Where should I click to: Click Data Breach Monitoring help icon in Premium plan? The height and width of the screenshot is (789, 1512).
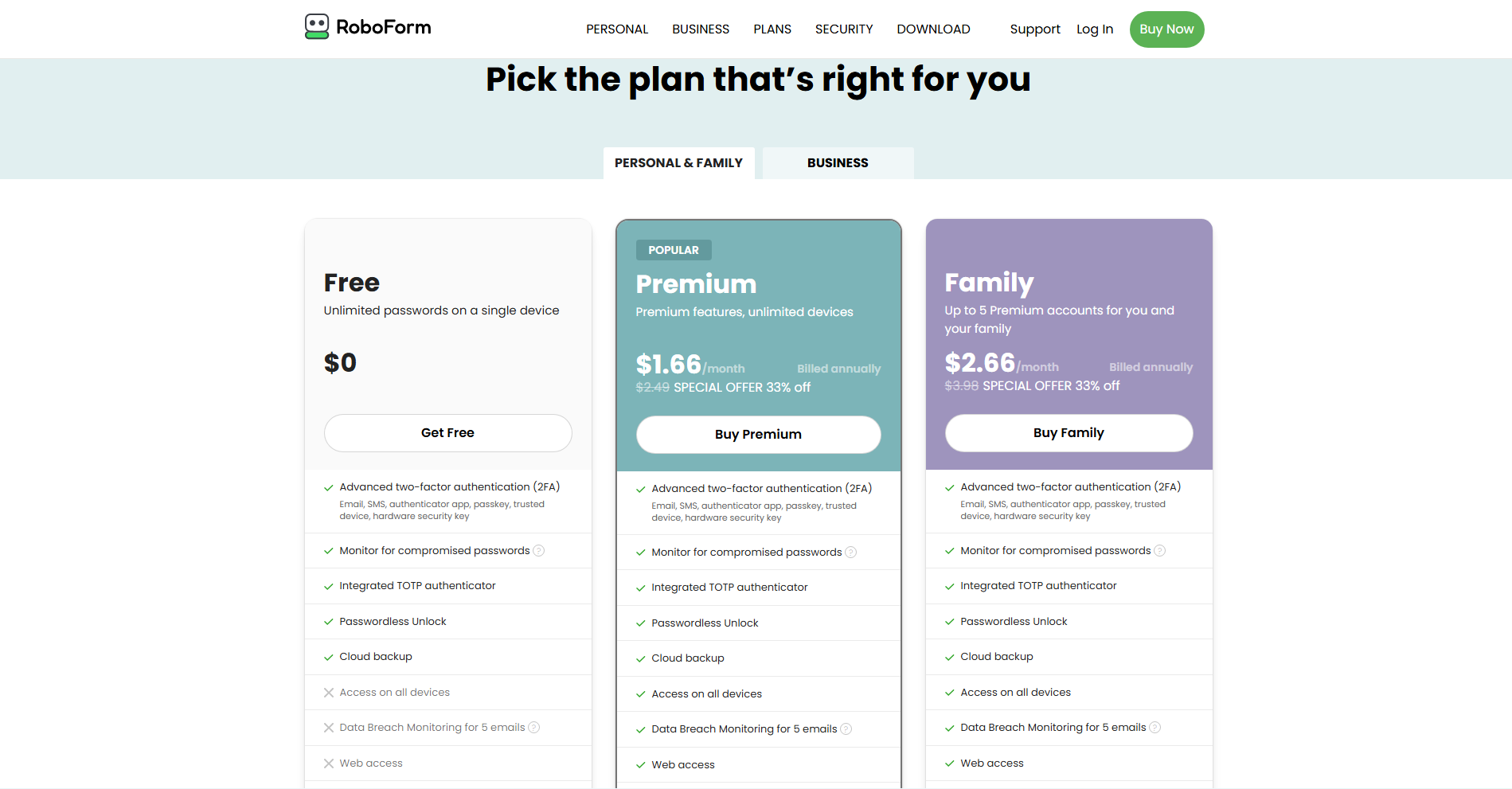click(846, 728)
